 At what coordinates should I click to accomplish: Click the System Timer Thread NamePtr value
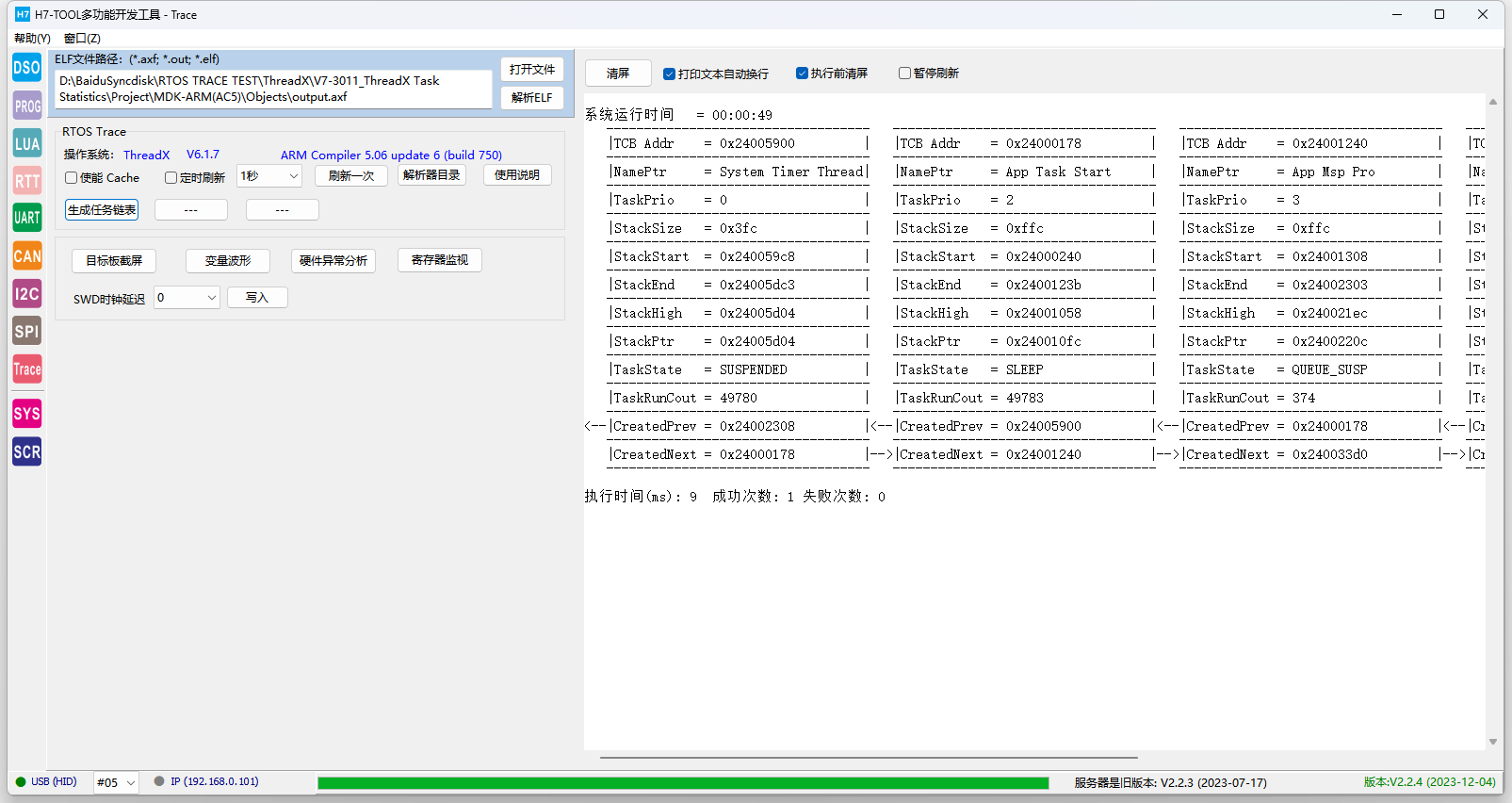[x=791, y=172]
